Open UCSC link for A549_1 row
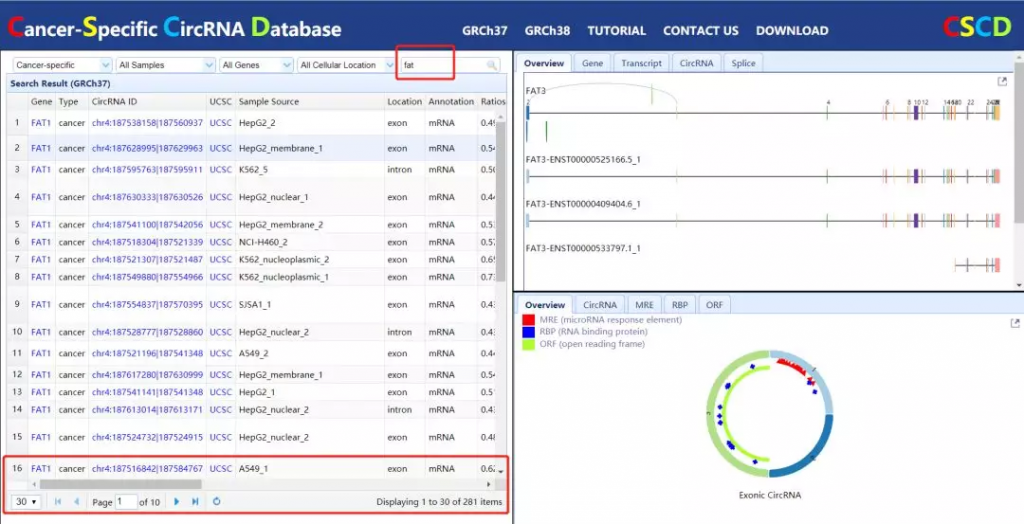This screenshot has width=1024, height=524. click(x=221, y=468)
